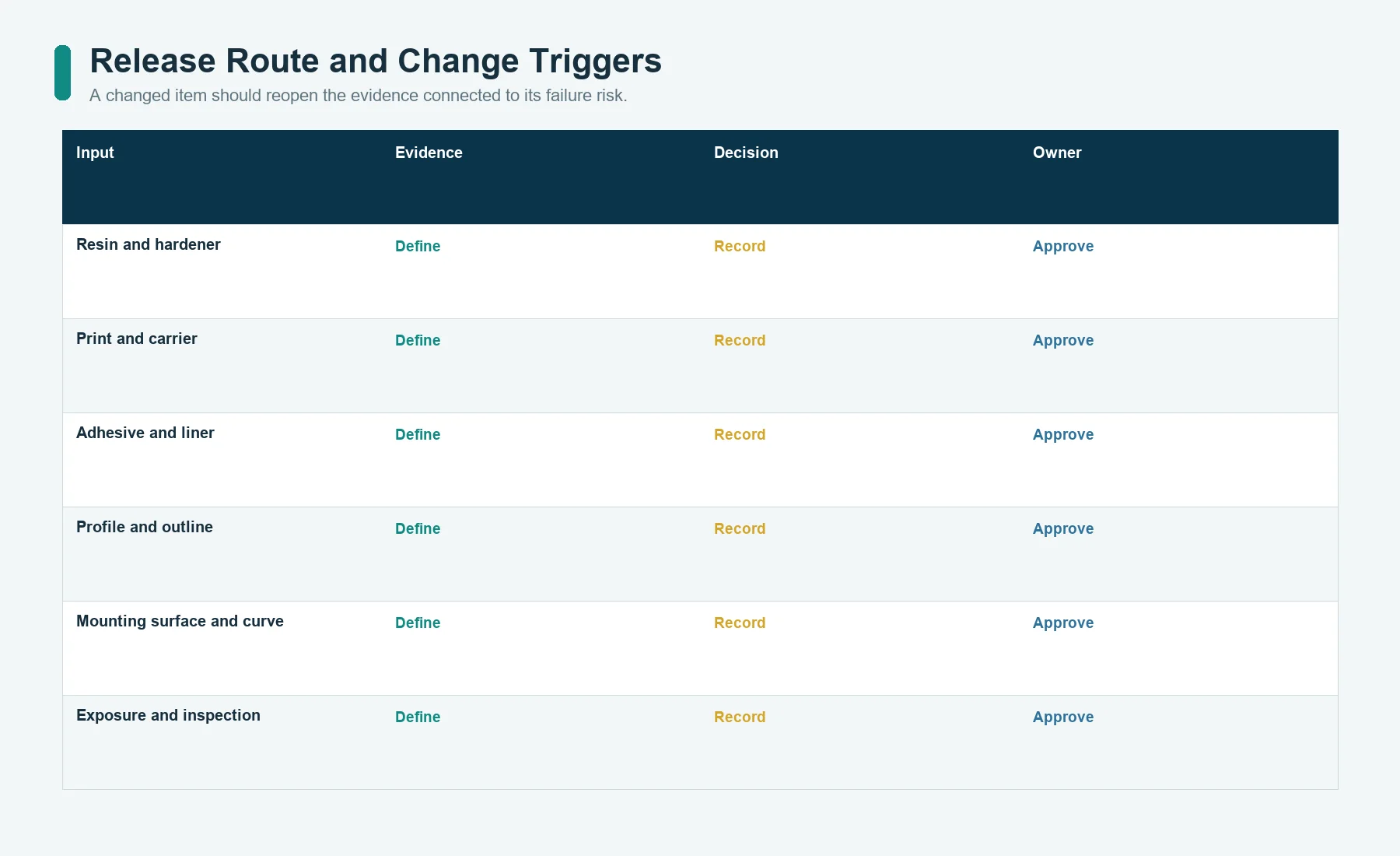
Task: Click Approve for Mounting surface and curve
Action: pyautogui.click(x=1063, y=623)
